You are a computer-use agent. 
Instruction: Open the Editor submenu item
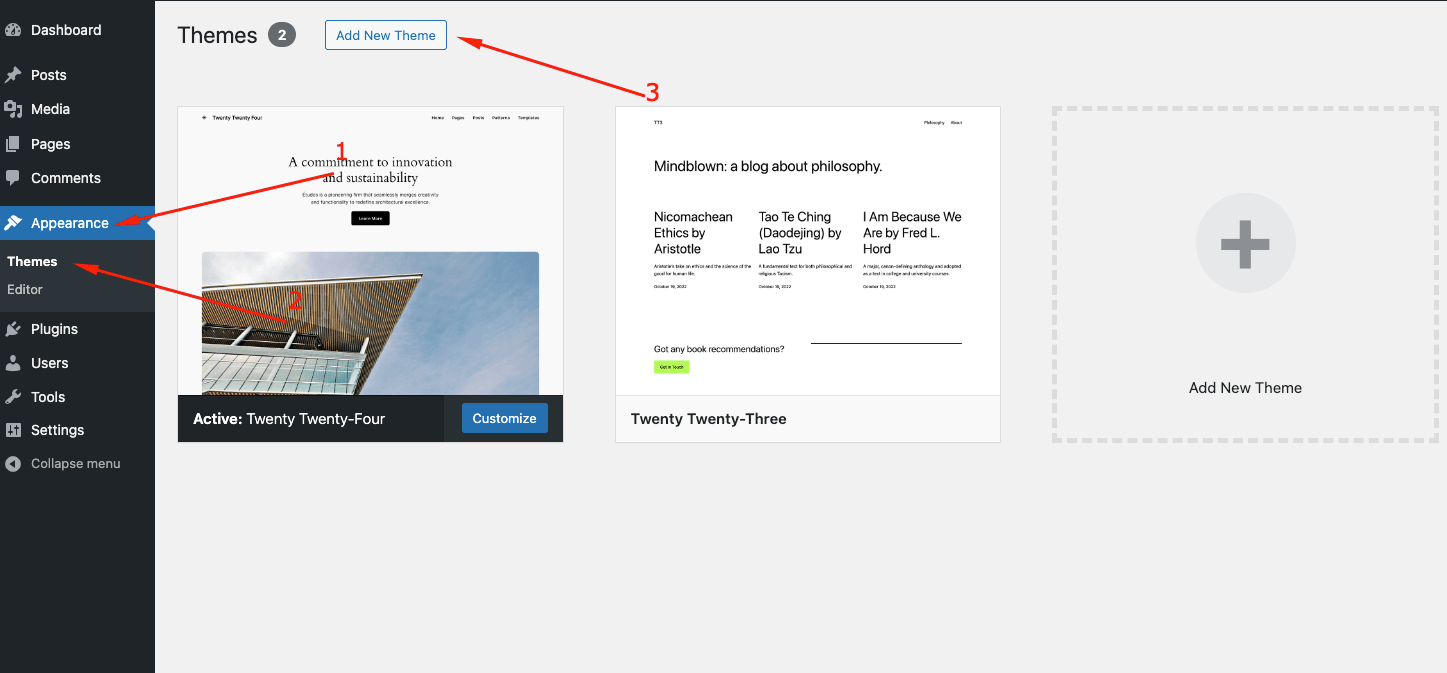25,289
